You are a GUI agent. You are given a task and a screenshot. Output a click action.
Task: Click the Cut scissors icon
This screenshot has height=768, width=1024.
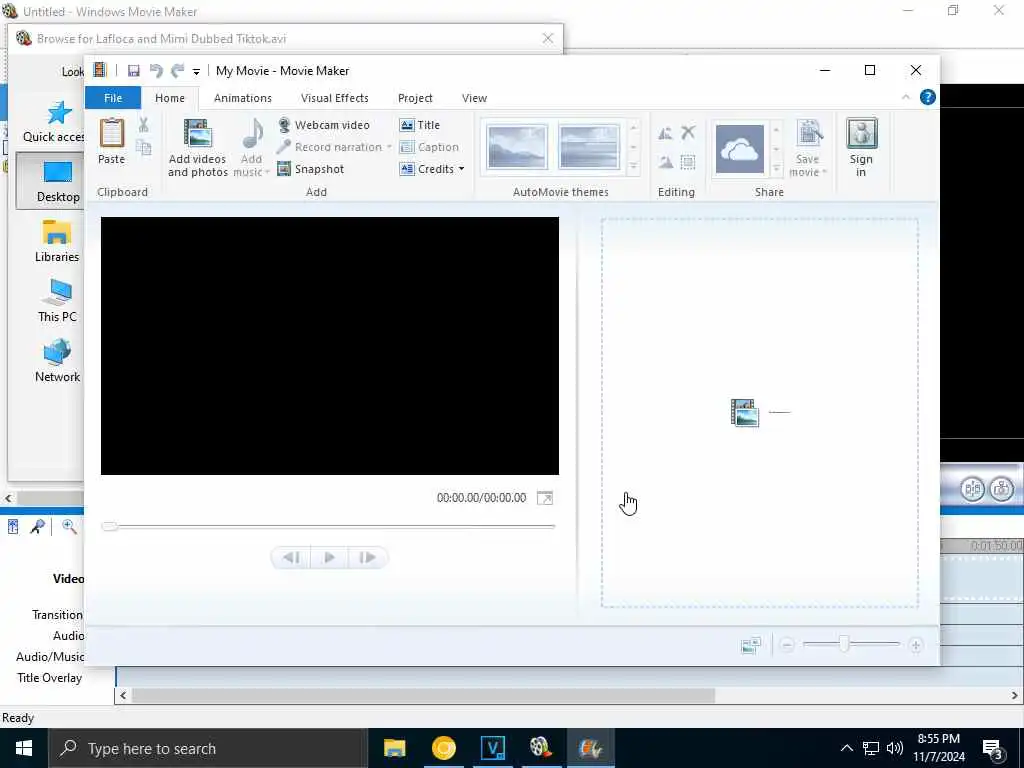[144, 124]
